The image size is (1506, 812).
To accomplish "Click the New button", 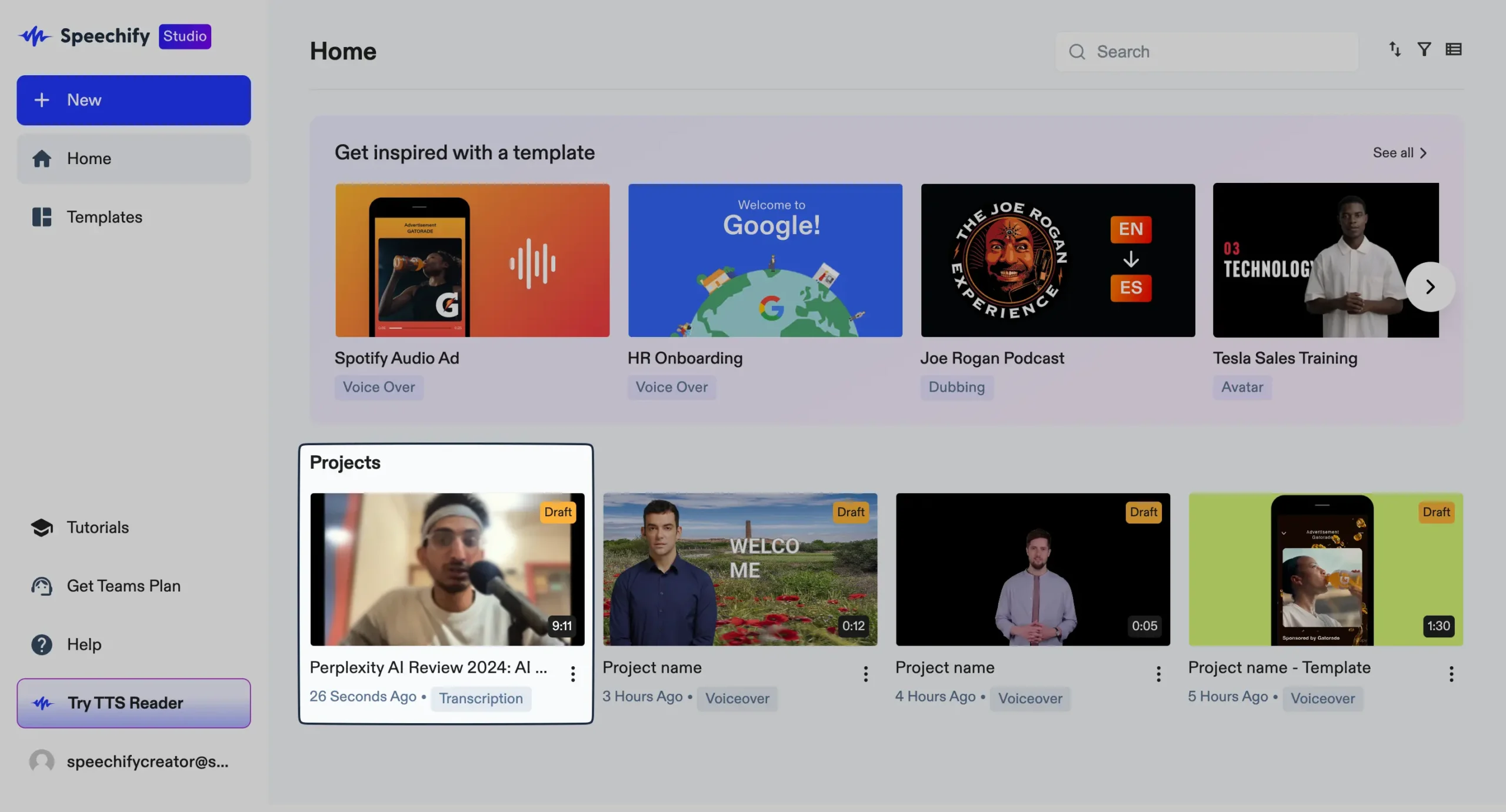I will pos(134,100).
